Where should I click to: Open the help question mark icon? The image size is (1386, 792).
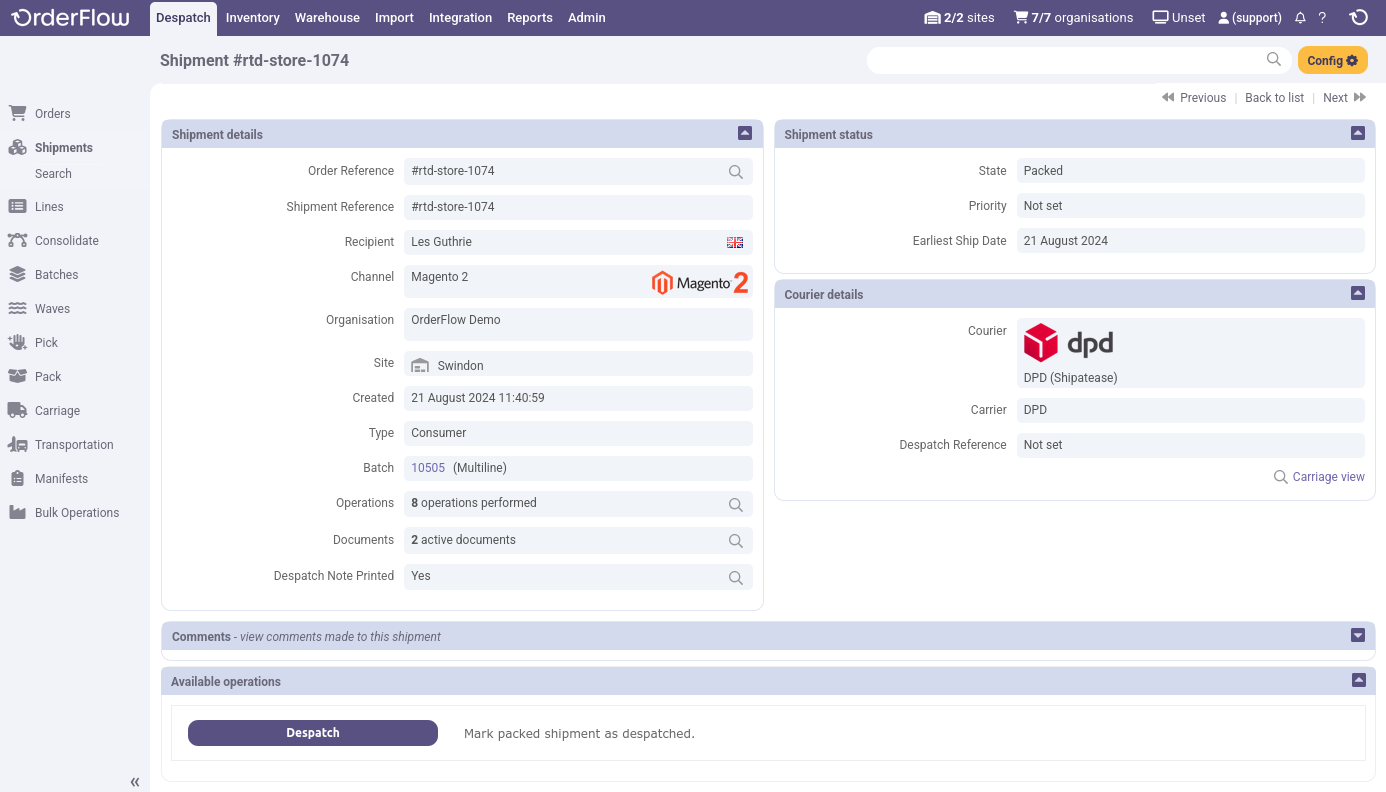pyautogui.click(x=1322, y=18)
